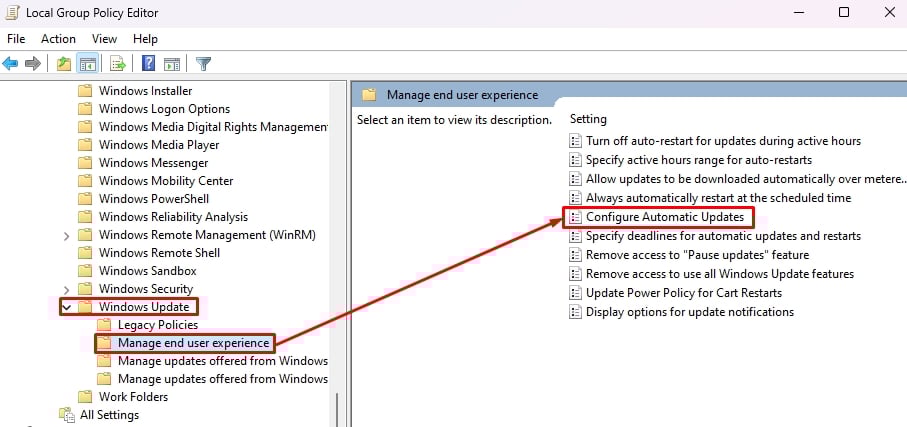Select Remove access to use all Windows Update features
Image resolution: width=907 pixels, height=427 pixels.
(x=720, y=274)
